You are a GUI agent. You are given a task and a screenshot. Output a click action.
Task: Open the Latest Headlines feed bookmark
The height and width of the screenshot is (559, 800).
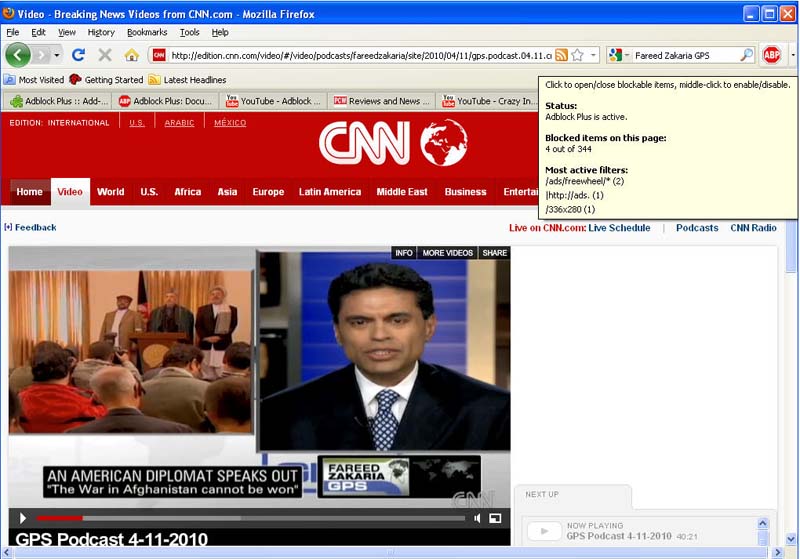coord(187,80)
